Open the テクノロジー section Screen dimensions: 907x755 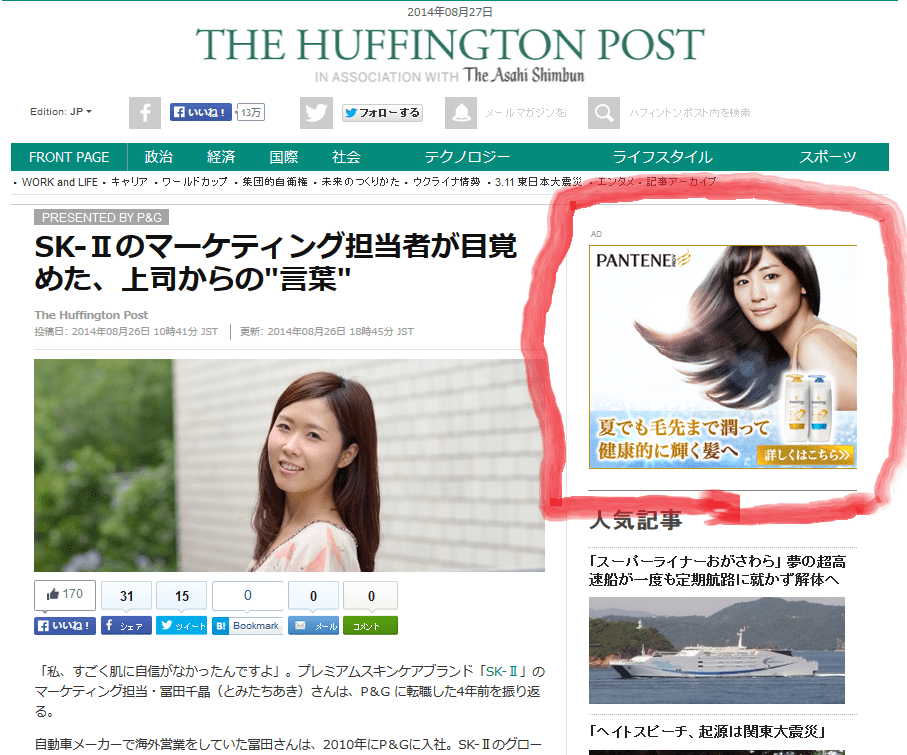tap(467, 157)
